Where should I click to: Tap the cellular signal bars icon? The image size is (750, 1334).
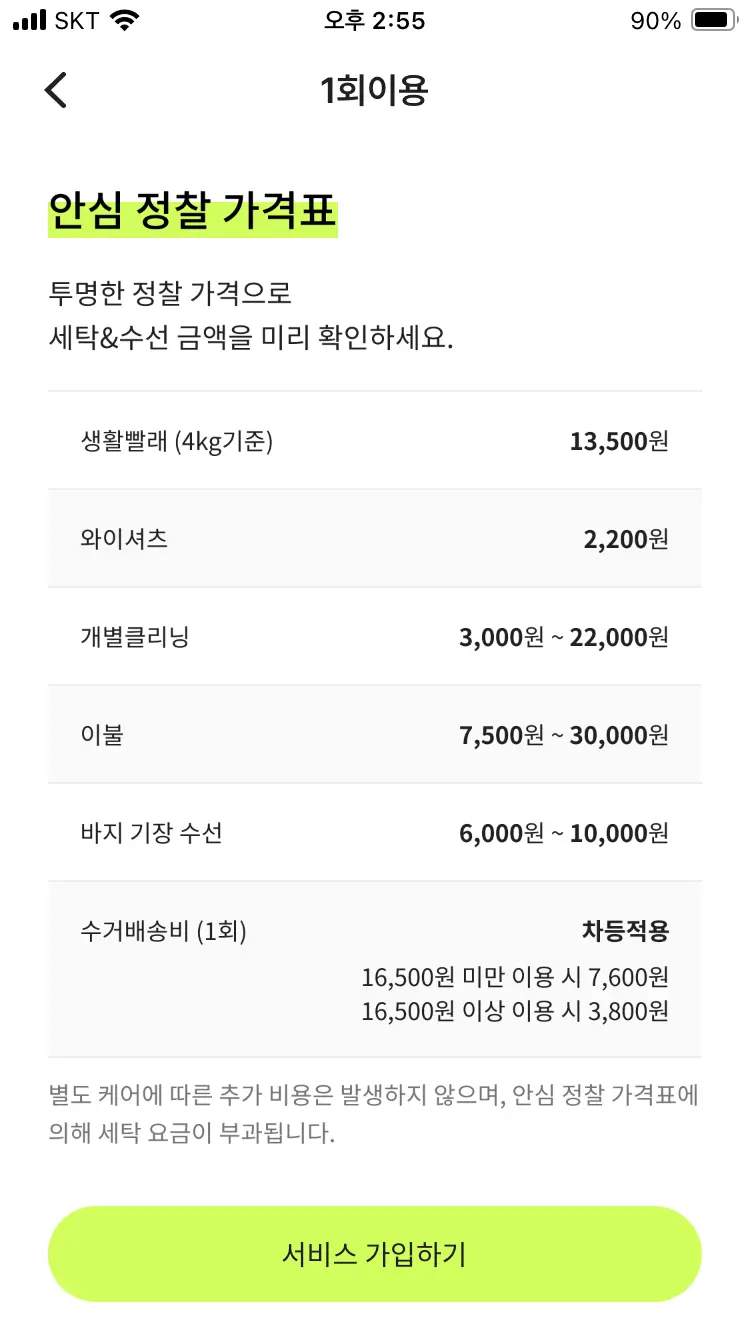pyautogui.click(x=30, y=21)
